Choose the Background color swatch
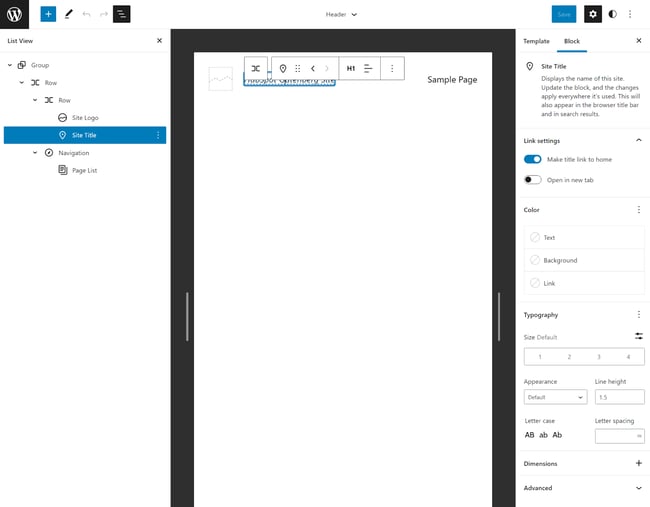The image size is (650, 507). [560, 260]
